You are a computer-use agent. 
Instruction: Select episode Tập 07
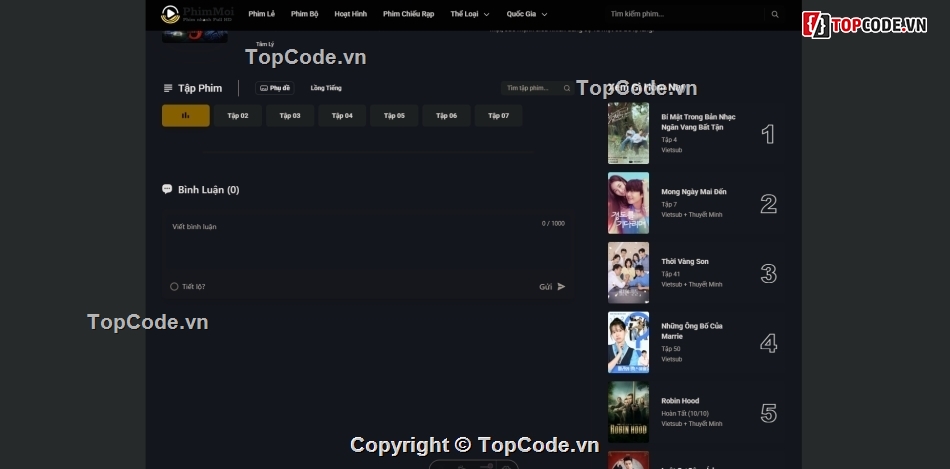[x=498, y=116]
